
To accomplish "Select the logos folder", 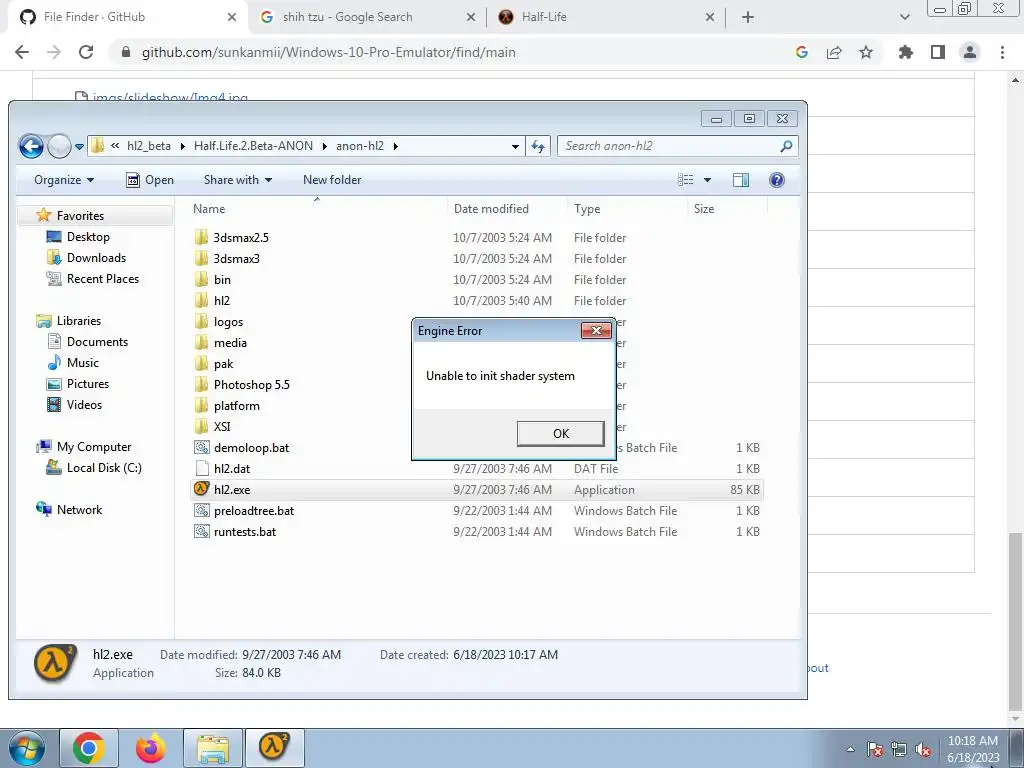I will pos(228,321).
